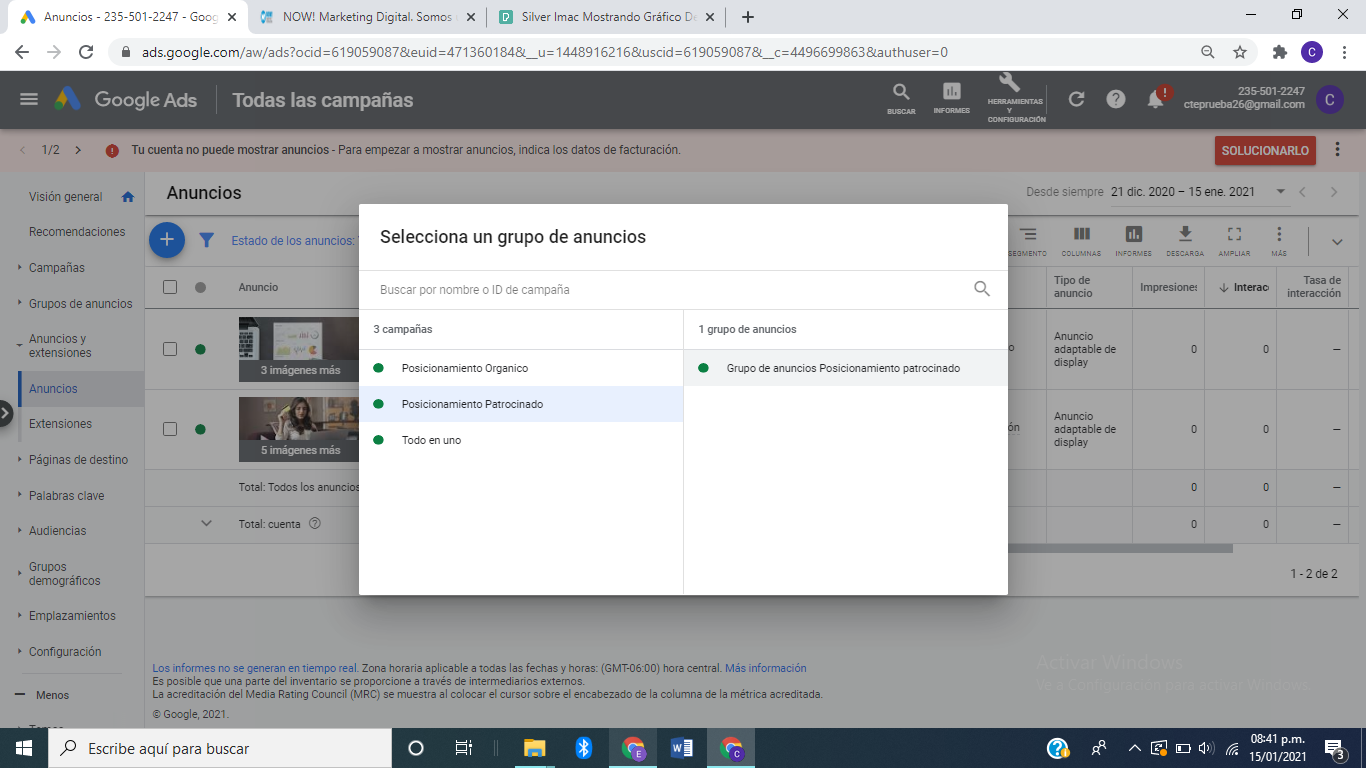Click the search magnifier in the dialog

(x=981, y=289)
